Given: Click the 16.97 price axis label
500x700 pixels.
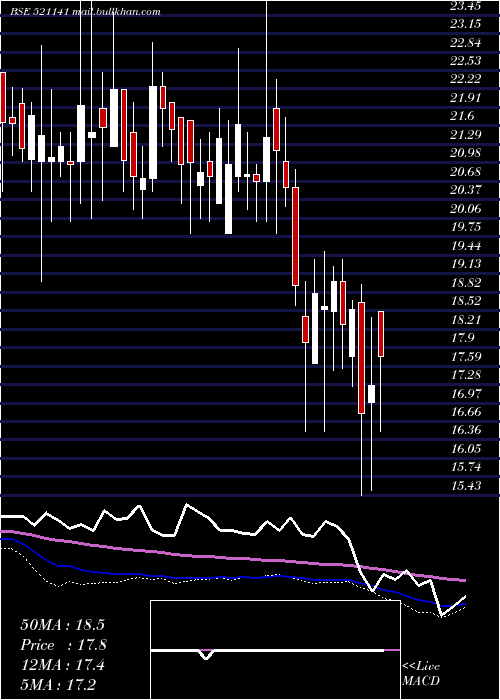Looking at the screenshot, I should coord(466,393).
